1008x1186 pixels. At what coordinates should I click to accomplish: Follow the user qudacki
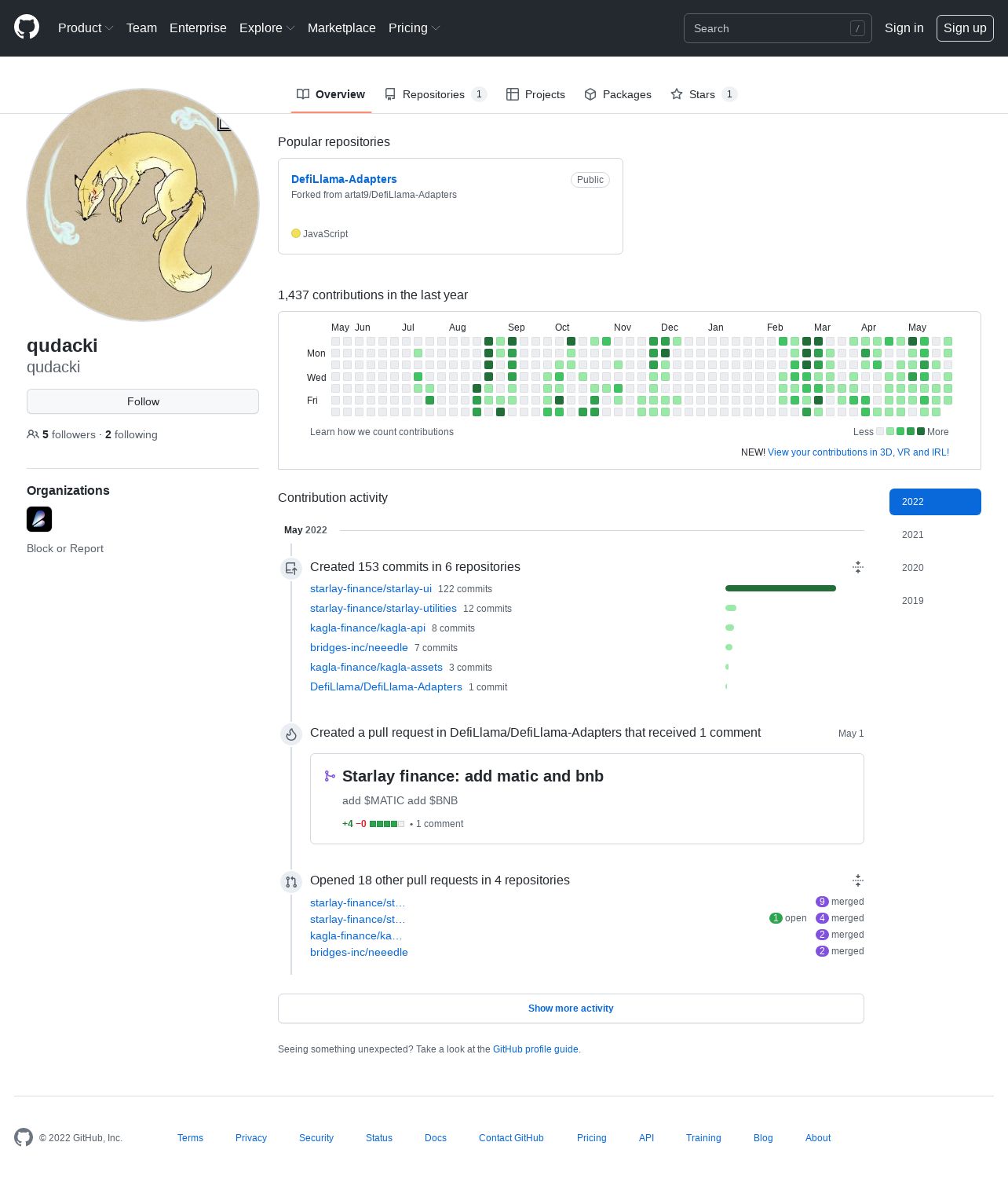[143, 401]
